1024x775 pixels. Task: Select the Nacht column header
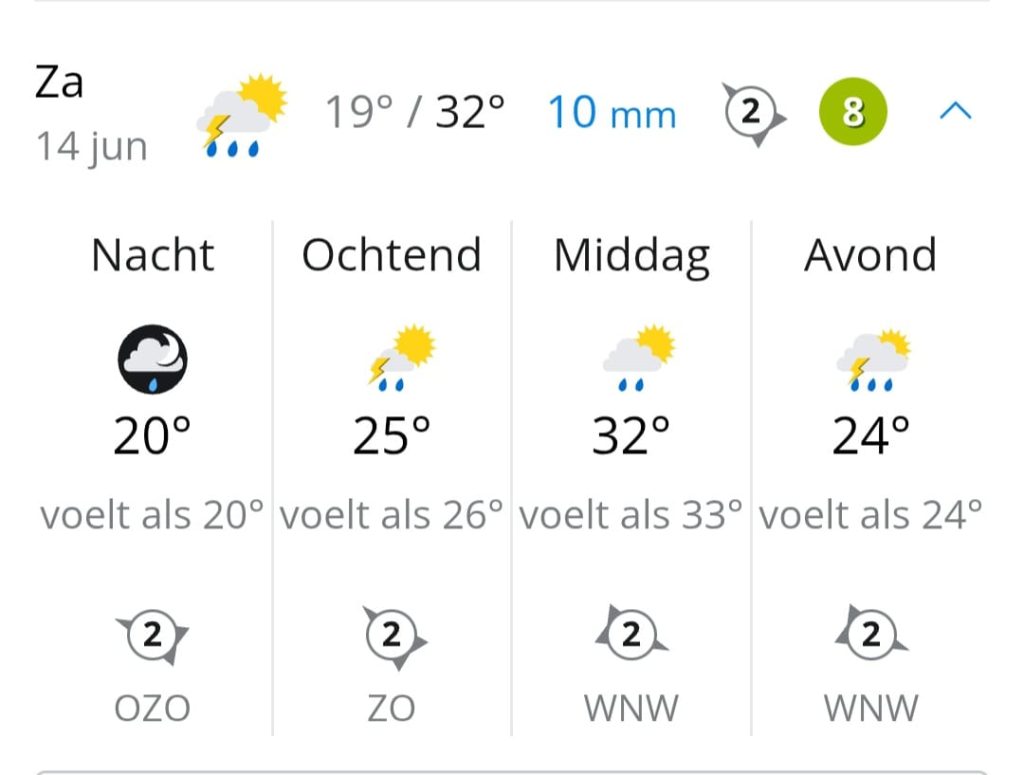[153, 255]
